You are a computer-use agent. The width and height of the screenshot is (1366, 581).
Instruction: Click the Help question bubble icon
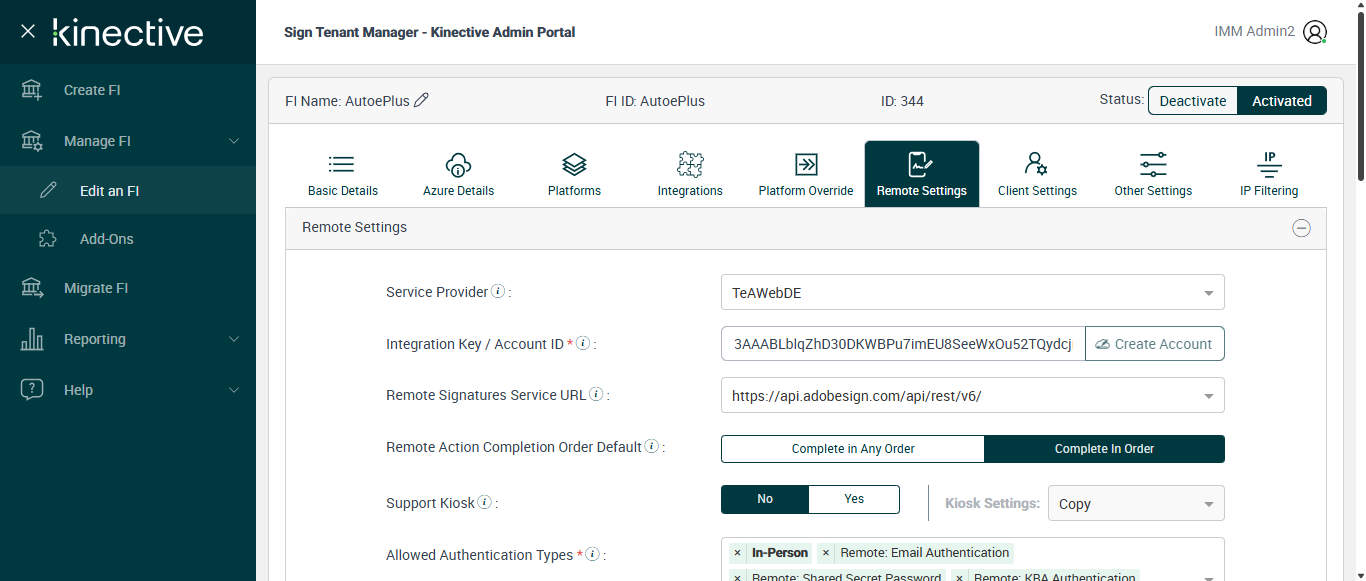32,390
